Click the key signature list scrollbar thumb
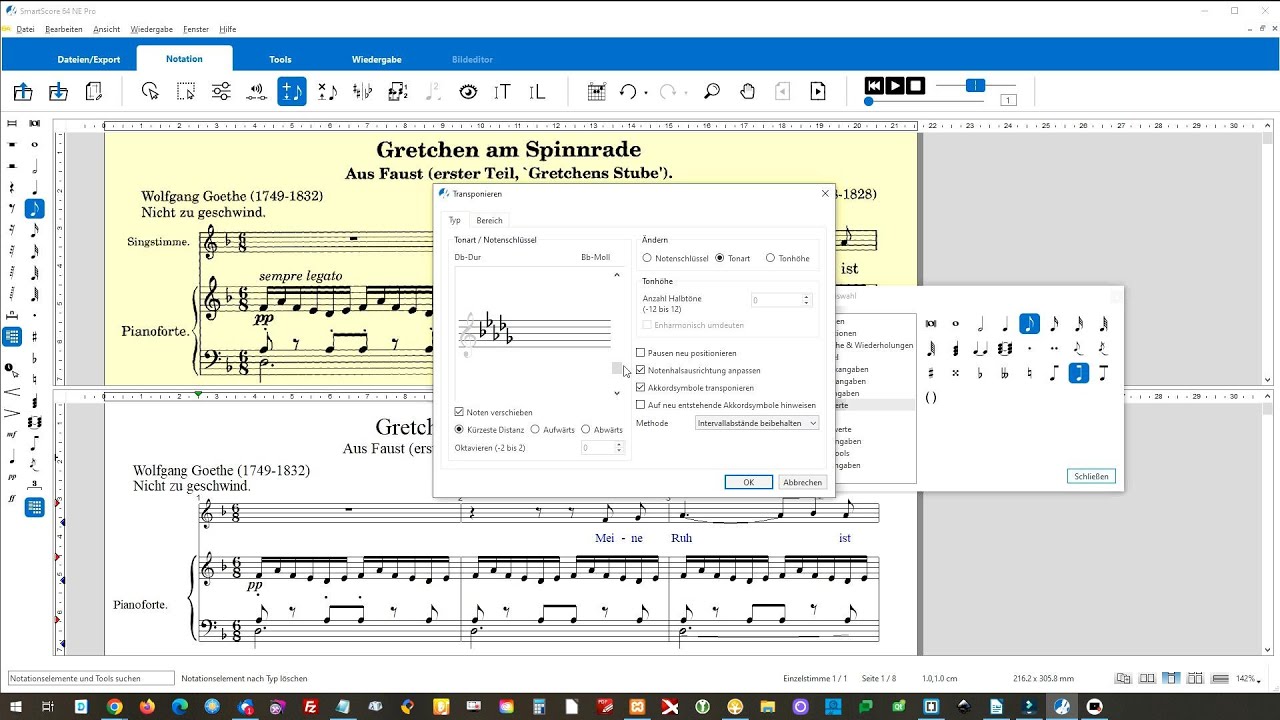1280x720 pixels. tap(617, 369)
